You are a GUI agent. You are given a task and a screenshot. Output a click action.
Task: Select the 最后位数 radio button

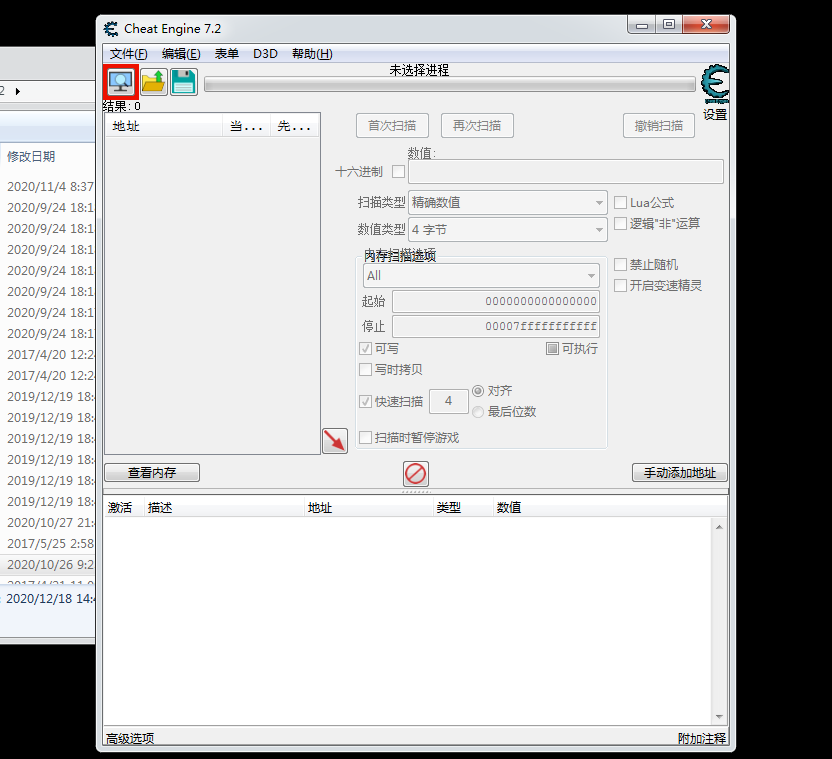[x=478, y=411]
